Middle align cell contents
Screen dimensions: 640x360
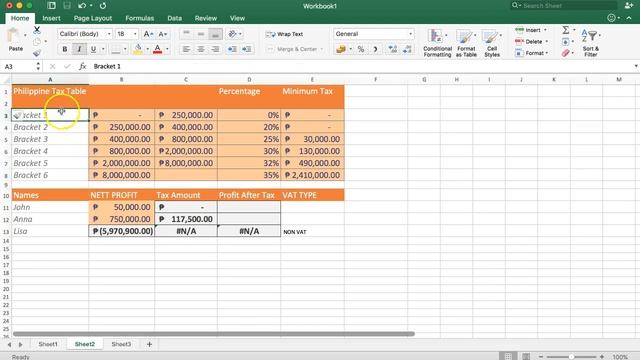point(201,34)
